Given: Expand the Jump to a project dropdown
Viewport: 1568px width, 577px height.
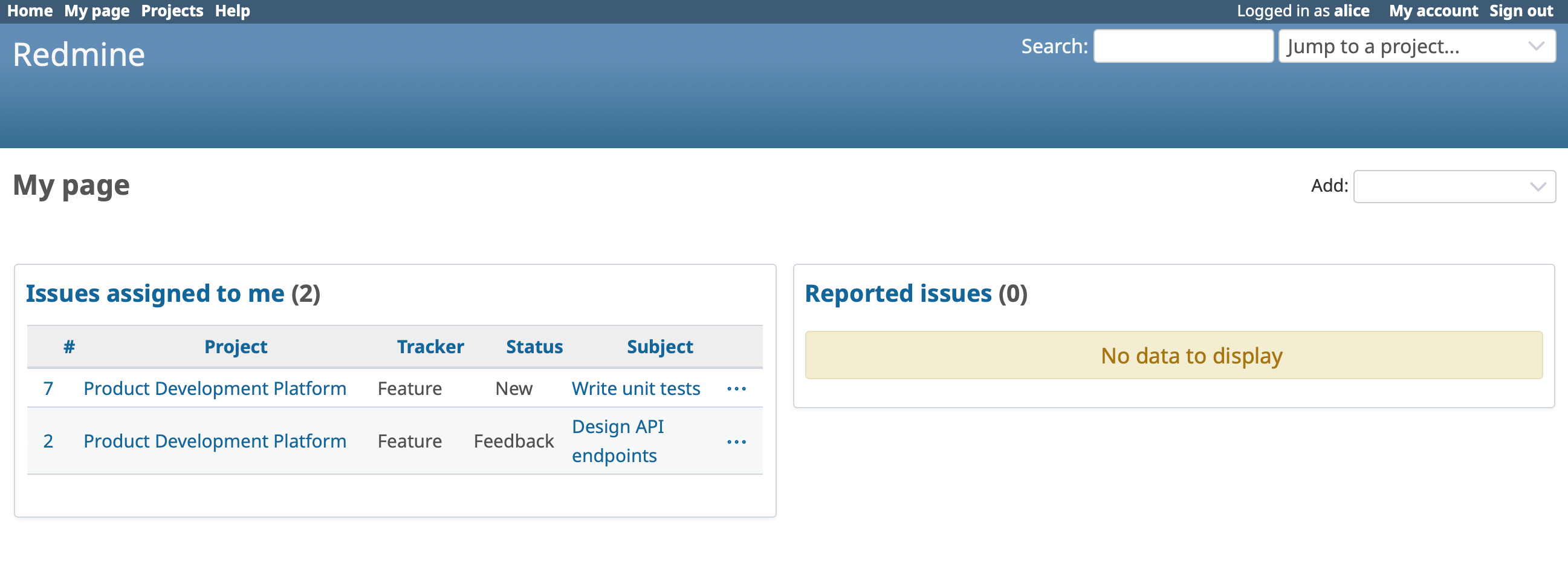Looking at the screenshot, I should click(x=1416, y=46).
